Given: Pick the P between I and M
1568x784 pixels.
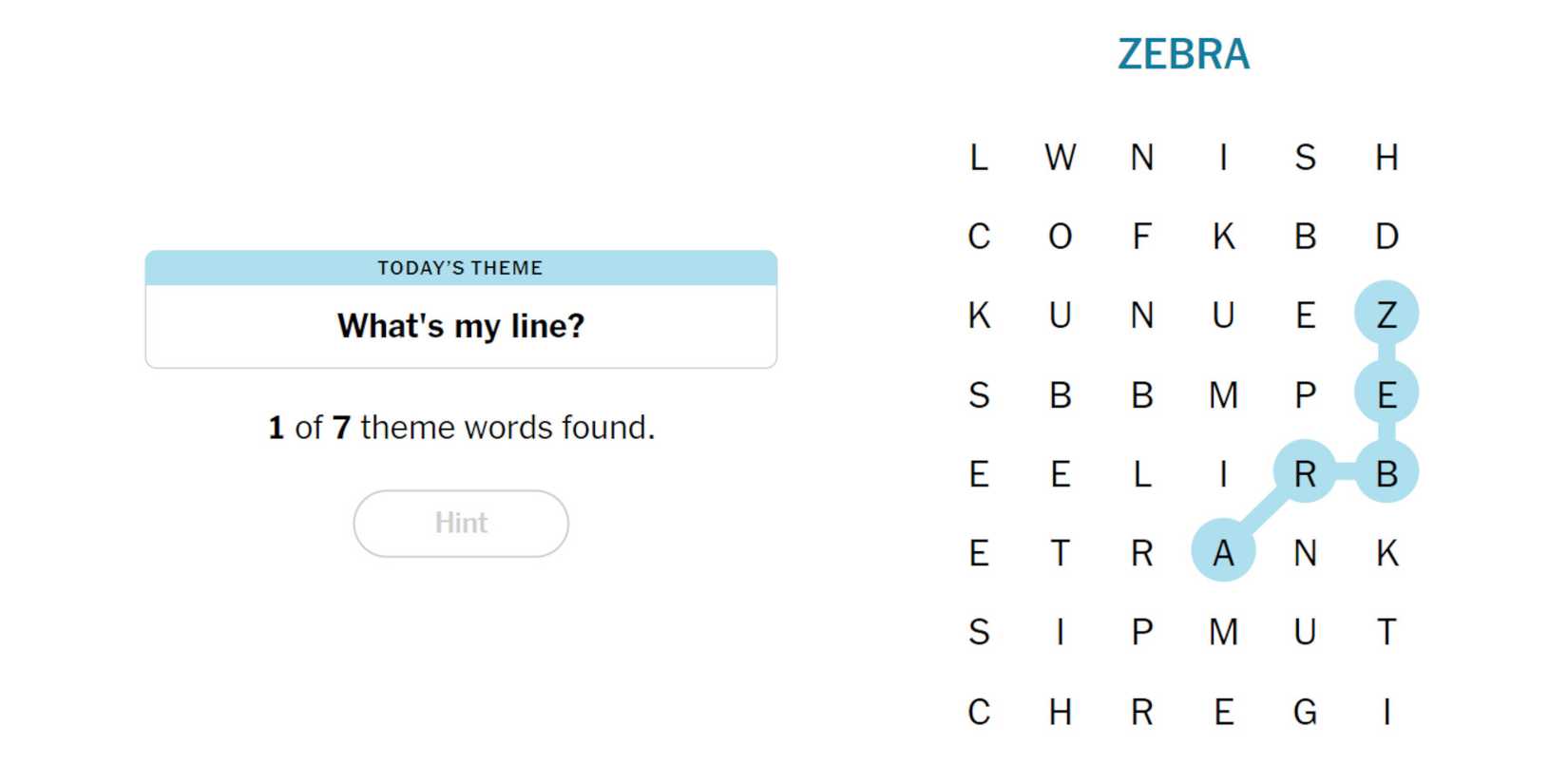Looking at the screenshot, I should coord(1142,632).
